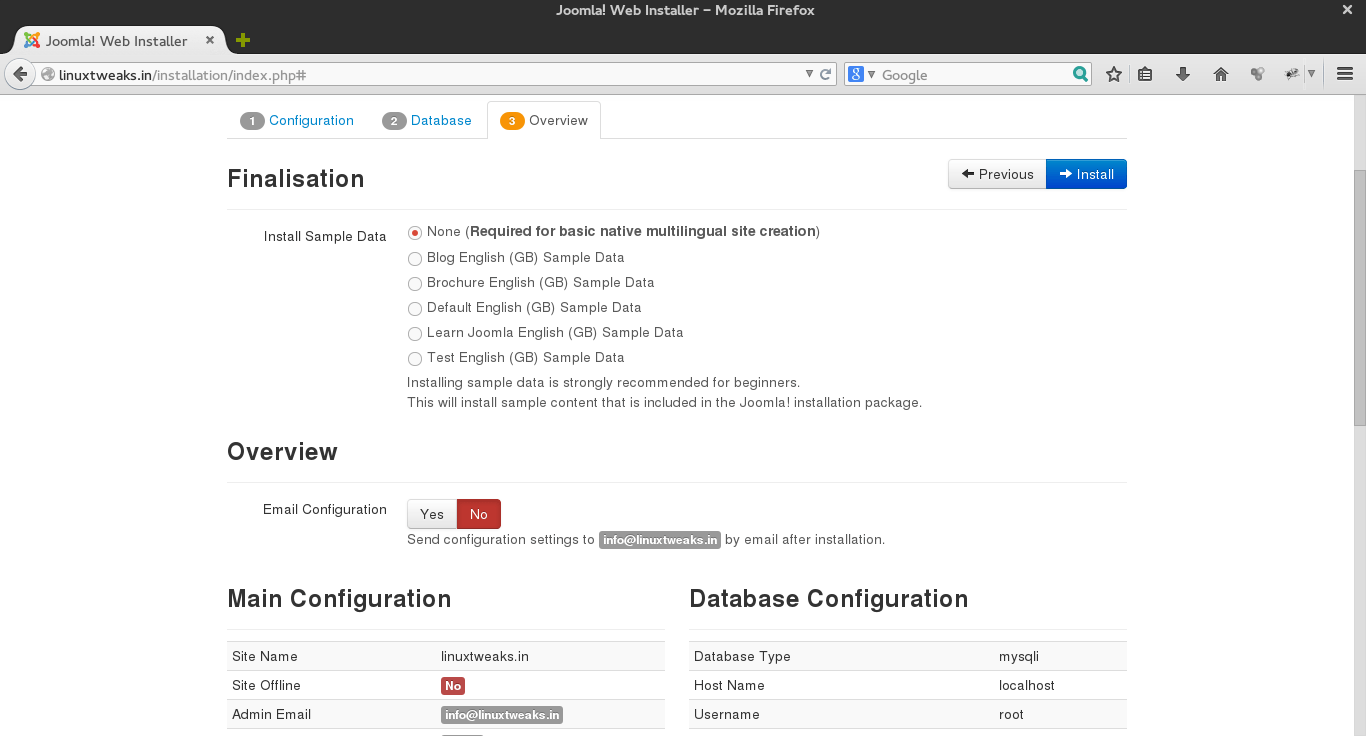Image resolution: width=1366 pixels, height=736 pixels.
Task: Open the URL history dropdown arrow
Action: 810,75
